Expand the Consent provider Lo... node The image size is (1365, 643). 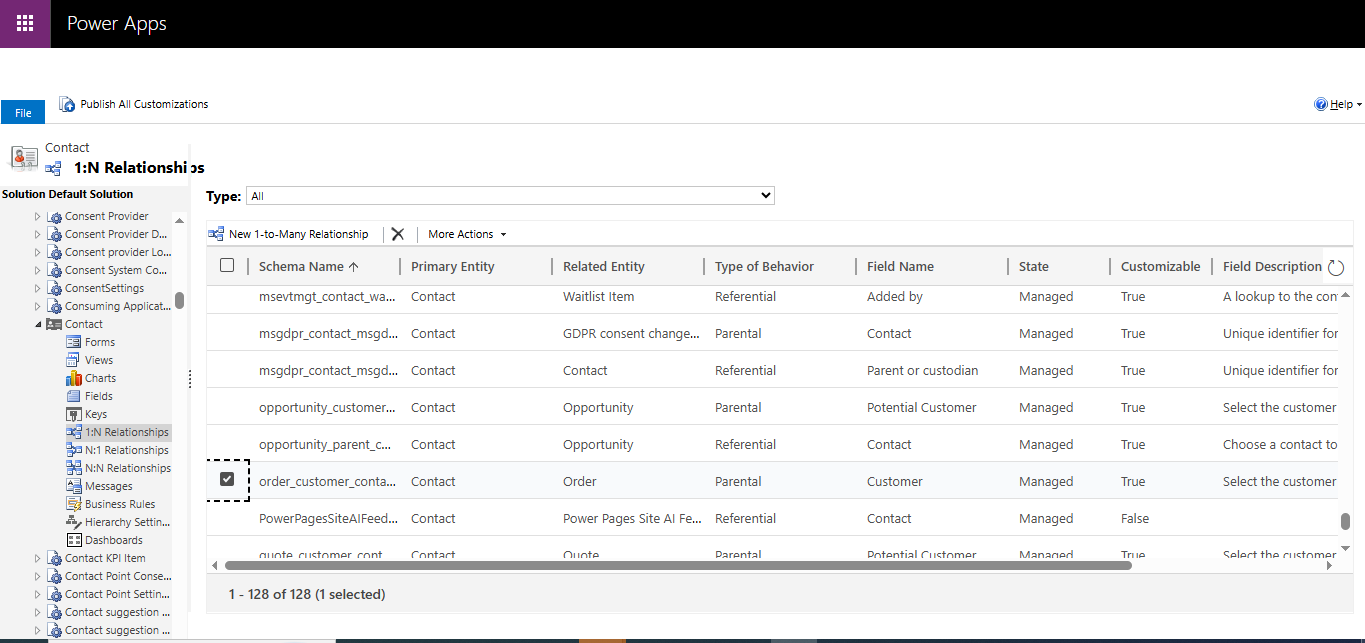[39, 252]
